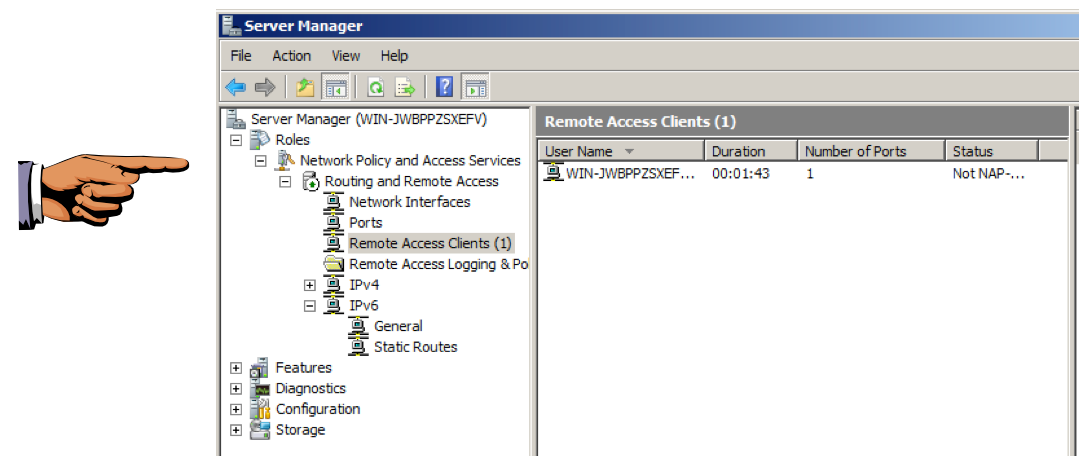Collapse the IPv6 node

(310, 306)
